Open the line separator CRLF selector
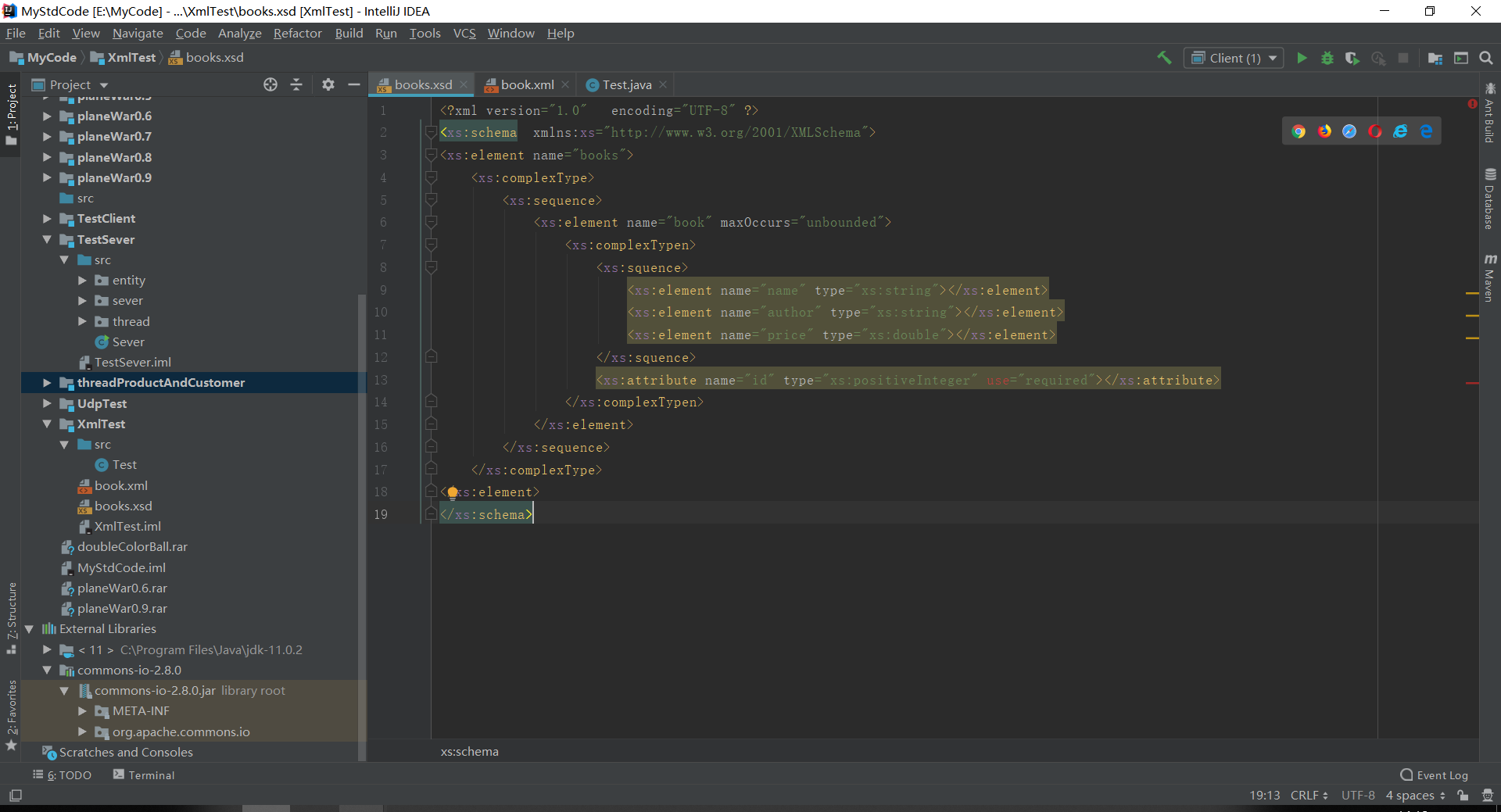Viewport: 1501px width, 812px height. coord(1309,796)
